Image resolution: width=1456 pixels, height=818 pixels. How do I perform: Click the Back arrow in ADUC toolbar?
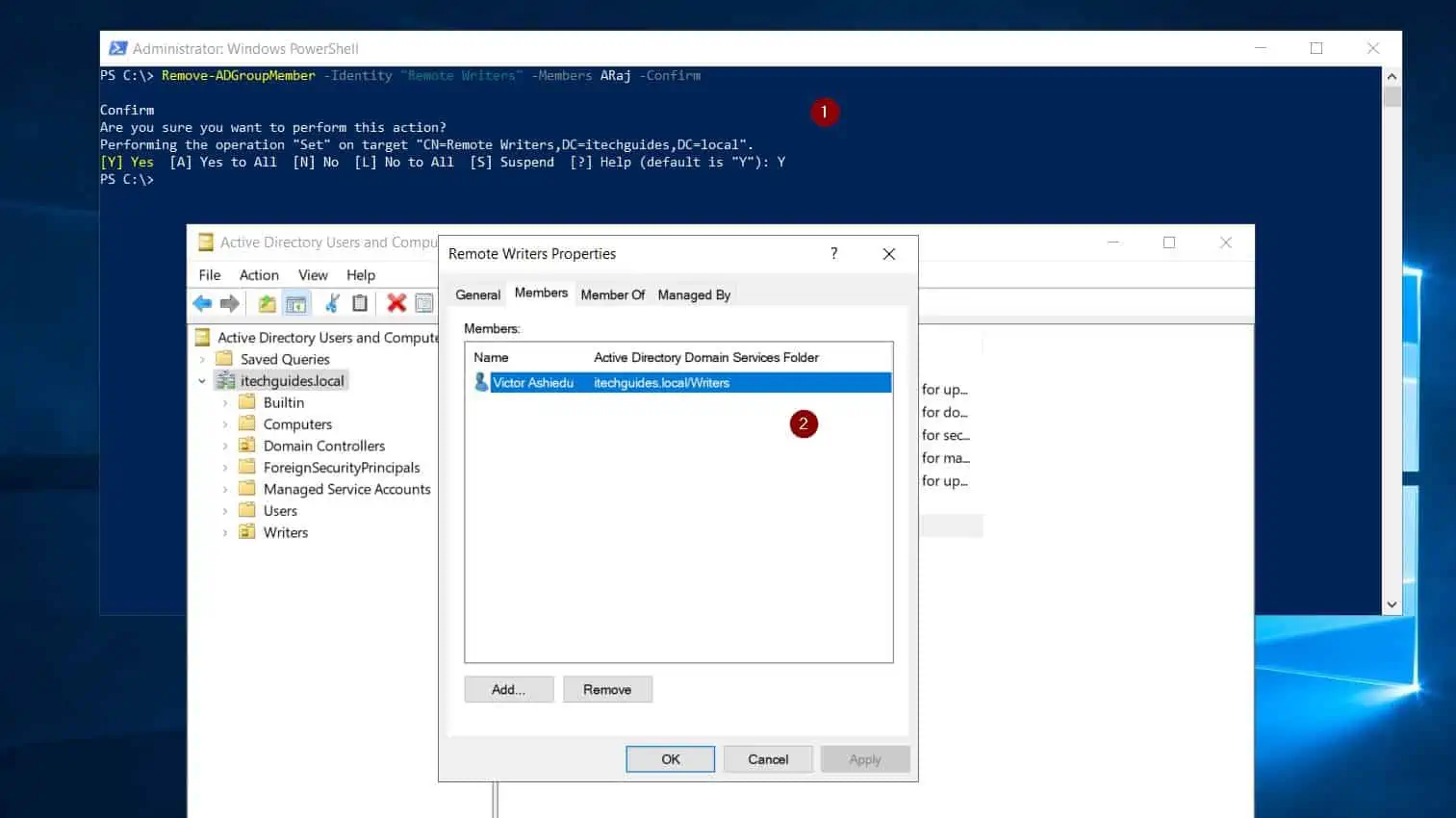tap(202, 304)
